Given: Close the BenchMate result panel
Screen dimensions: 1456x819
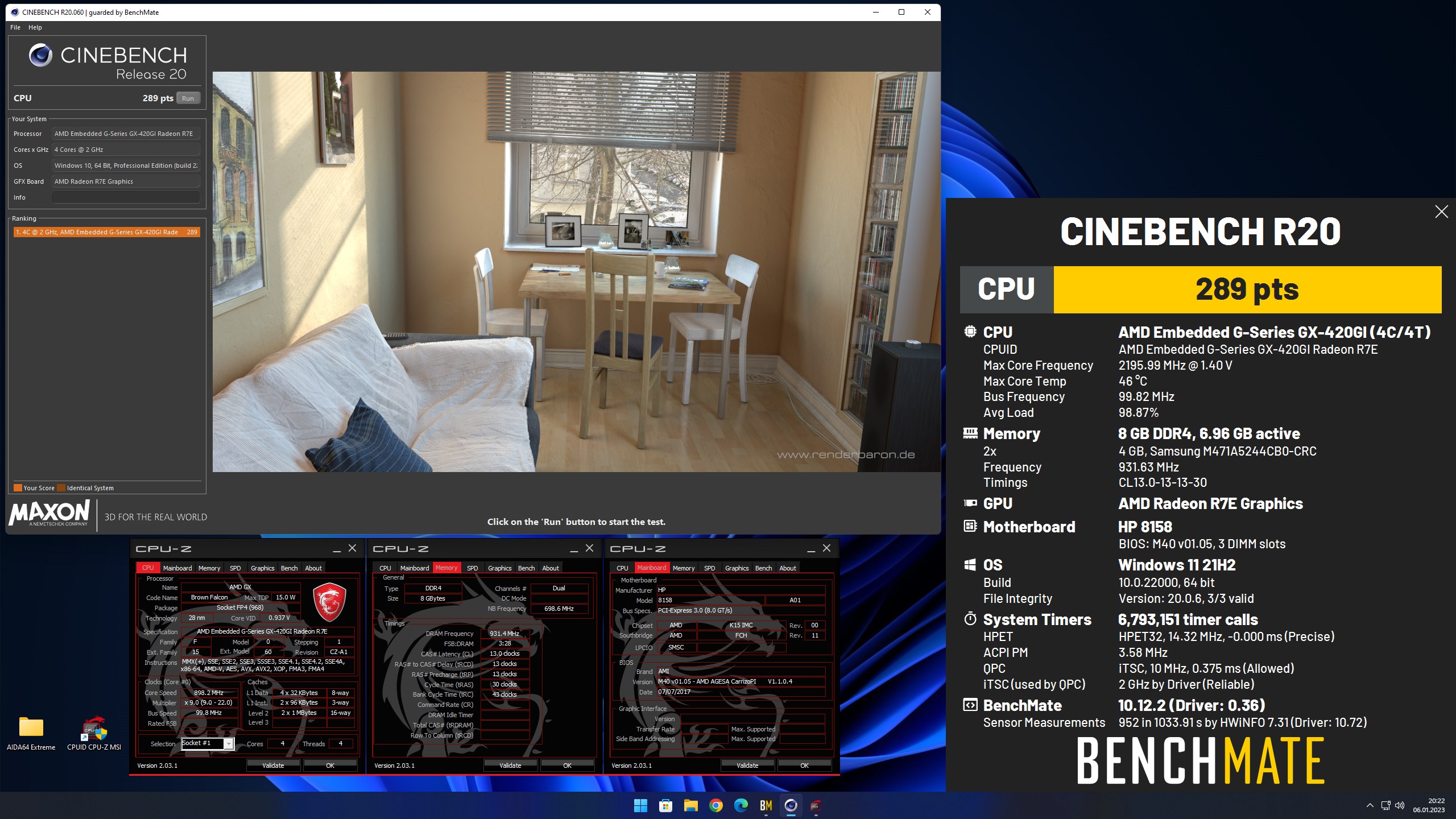Looking at the screenshot, I should click(x=1441, y=212).
